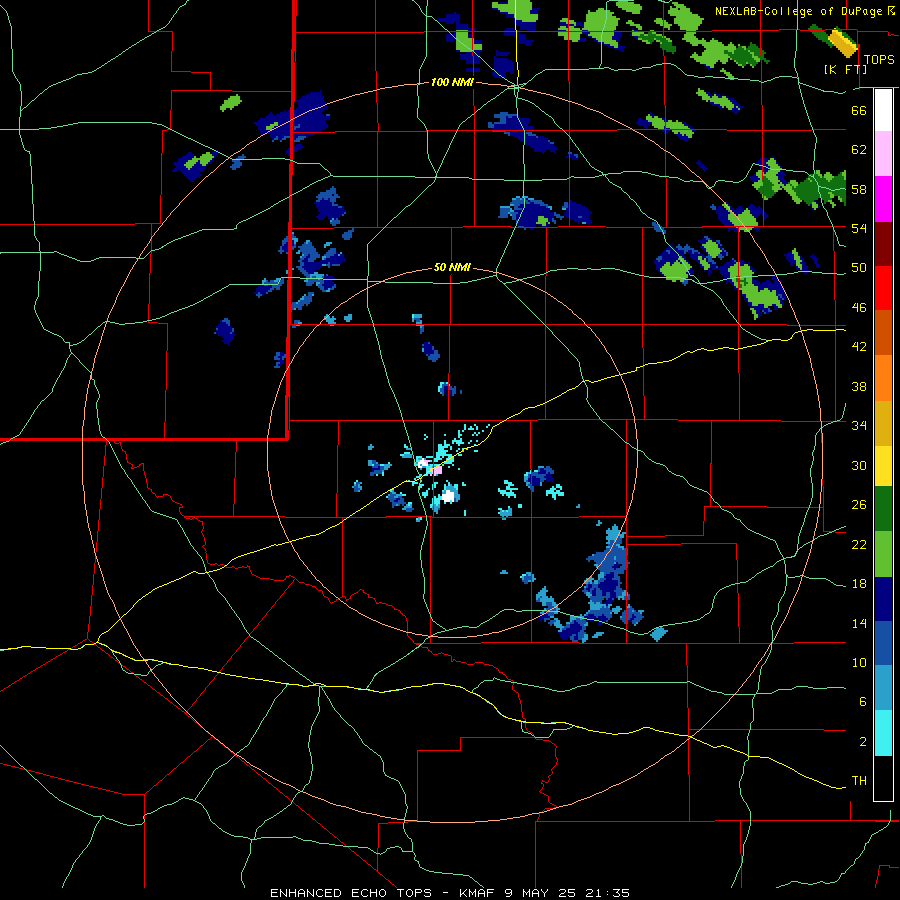
Task: Click the 46 legend value
Action: tap(859, 308)
